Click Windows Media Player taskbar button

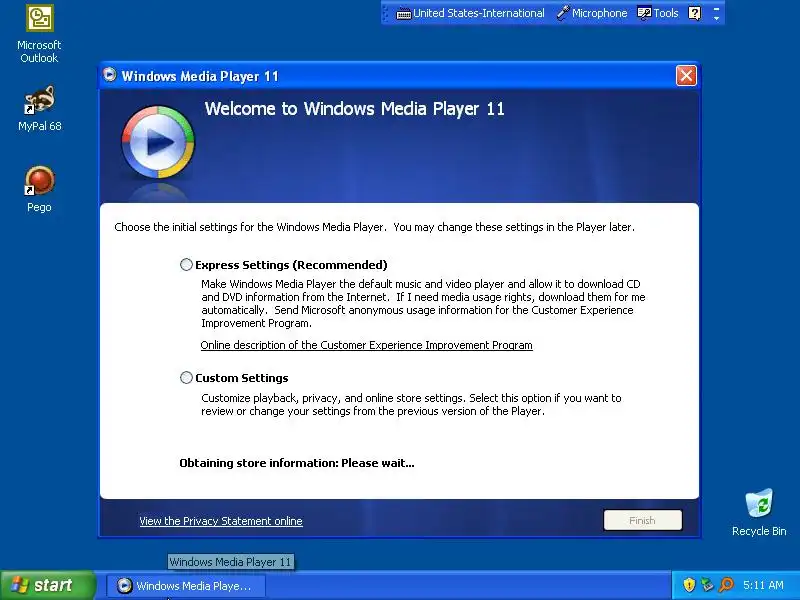coord(186,586)
